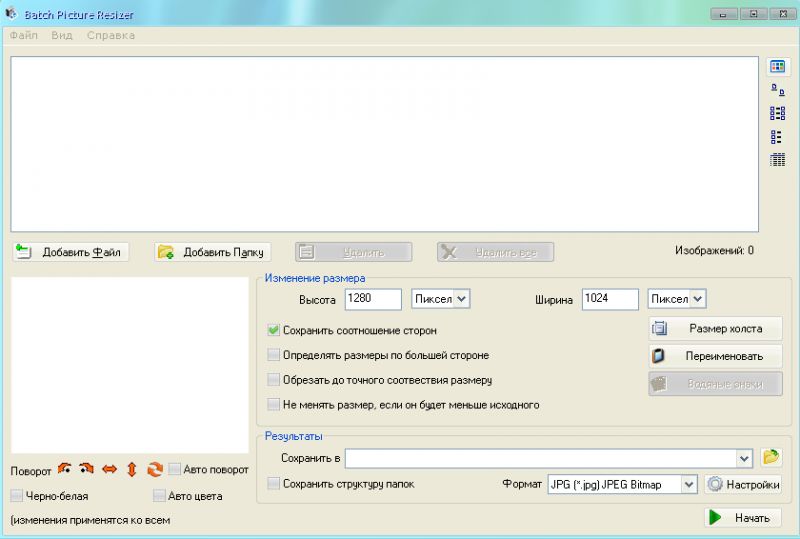Open the 'Сохранить в' path dropdown
The height and width of the screenshot is (539, 800).
(x=743, y=458)
